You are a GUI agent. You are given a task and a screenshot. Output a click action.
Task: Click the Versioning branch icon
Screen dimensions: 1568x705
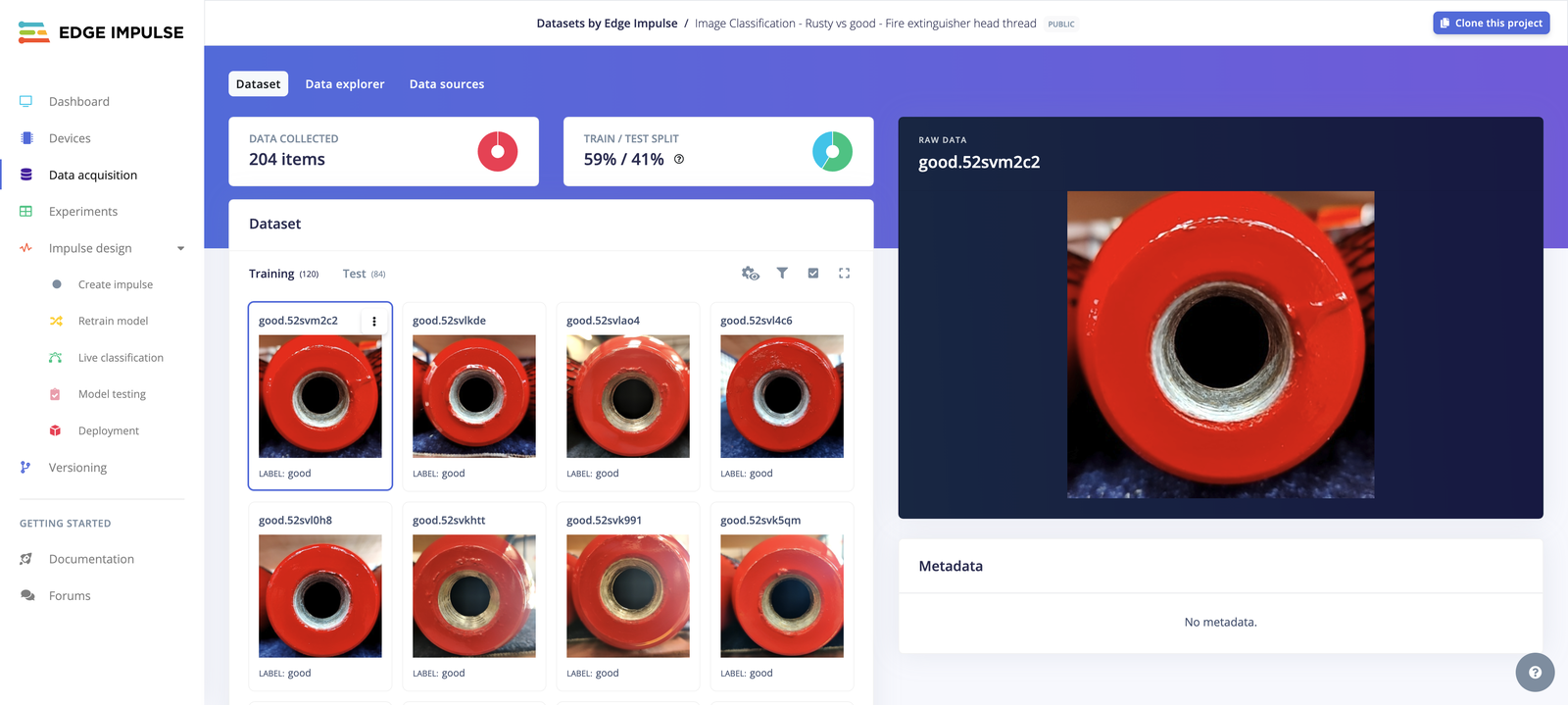(26, 468)
